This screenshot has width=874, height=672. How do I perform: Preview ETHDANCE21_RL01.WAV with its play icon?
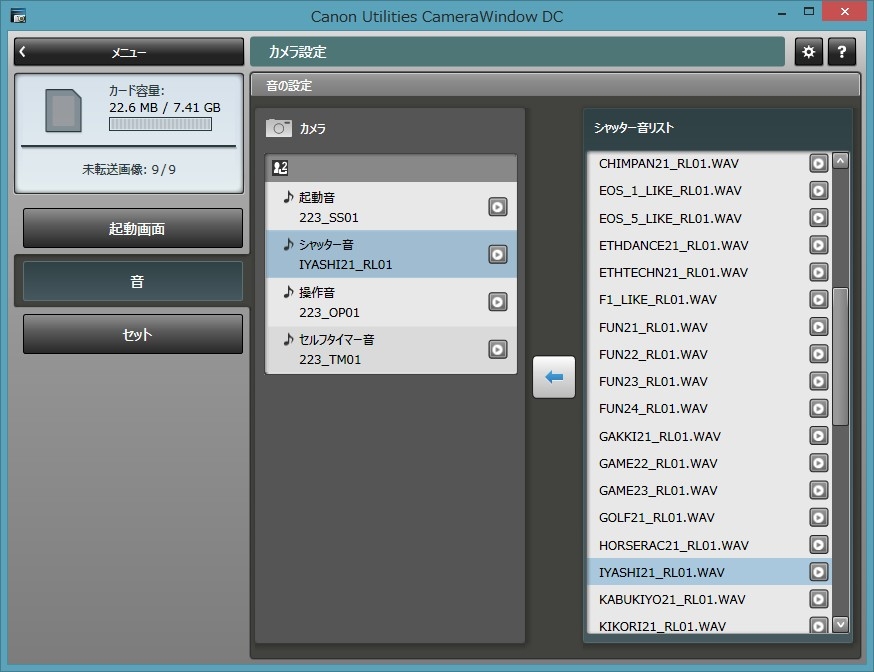818,245
